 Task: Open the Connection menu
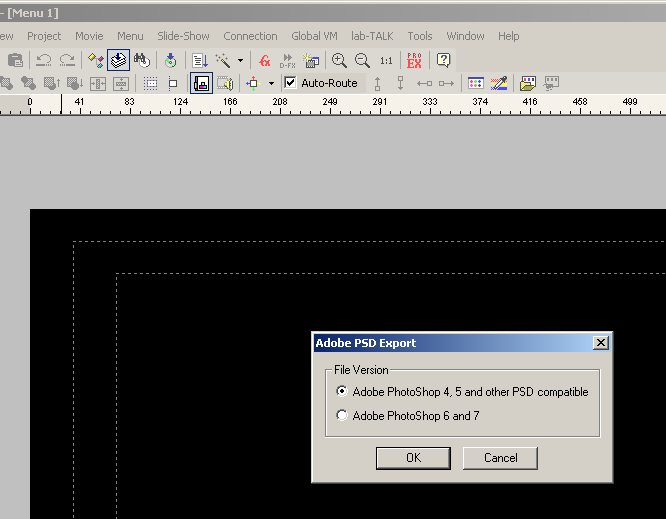250,36
